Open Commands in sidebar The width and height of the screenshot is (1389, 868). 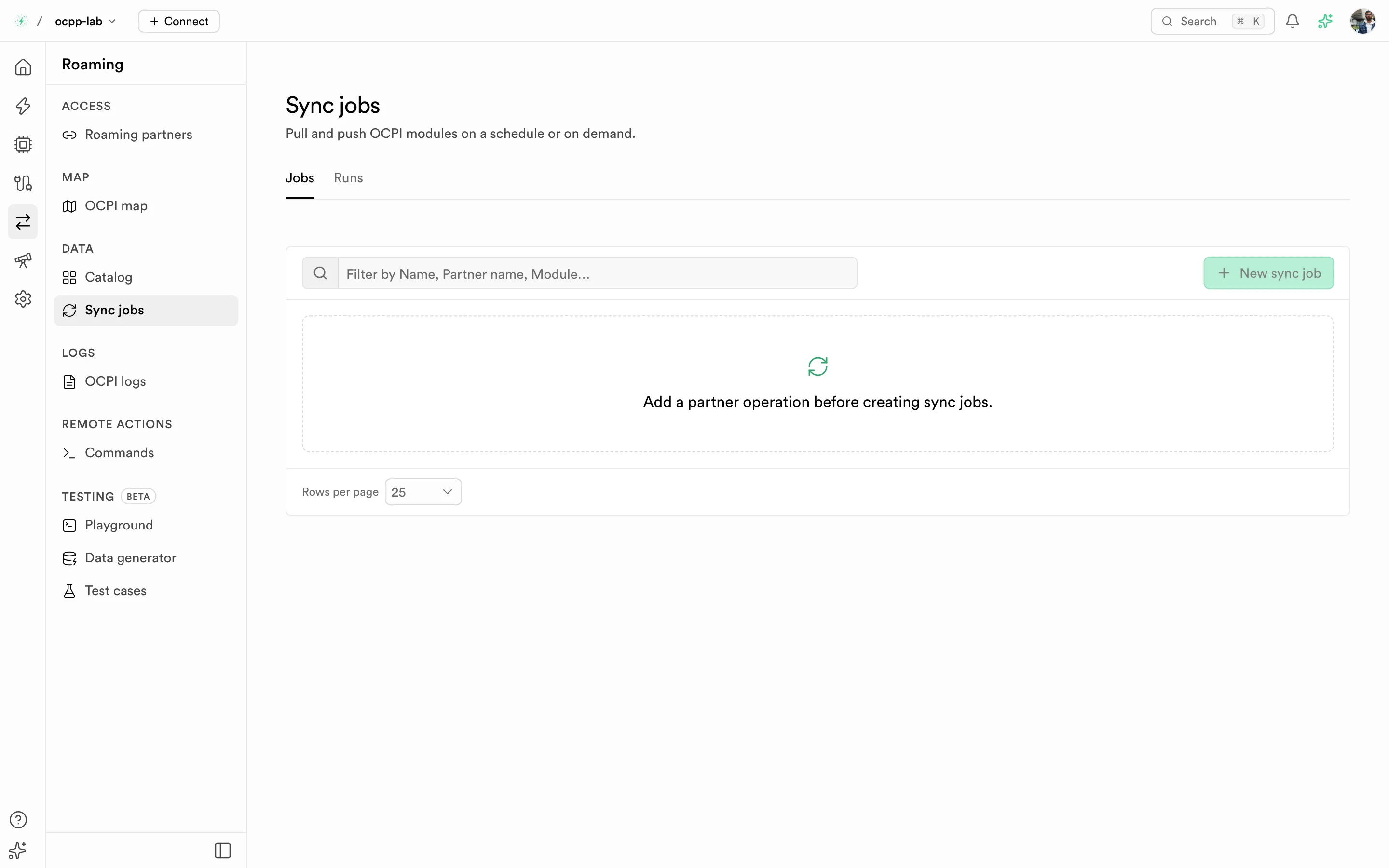coord(146,453)
